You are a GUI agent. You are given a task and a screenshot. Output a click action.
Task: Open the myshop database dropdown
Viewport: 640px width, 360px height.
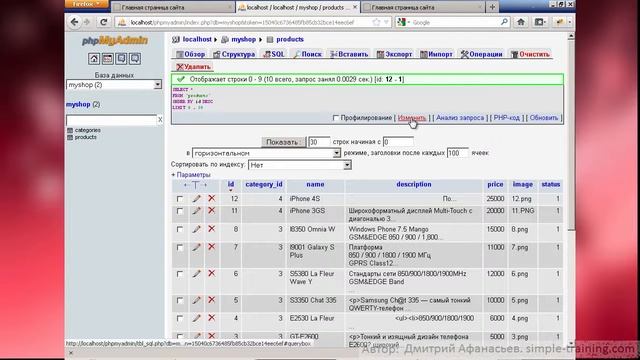click(x=114, y=84)
